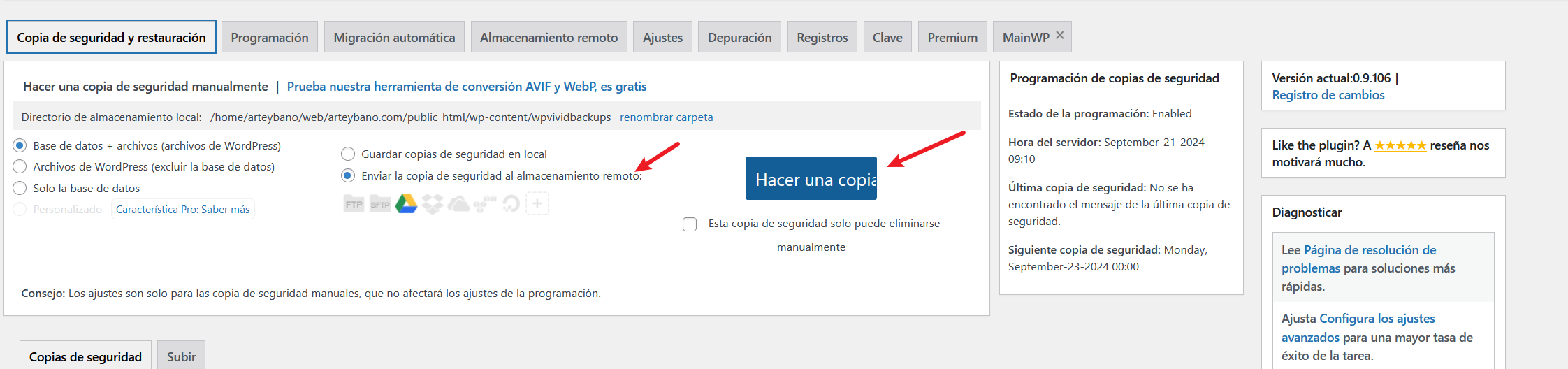Select 'Archivos de WordPress' radio option

pyautogui.click(x=20, y=166)
